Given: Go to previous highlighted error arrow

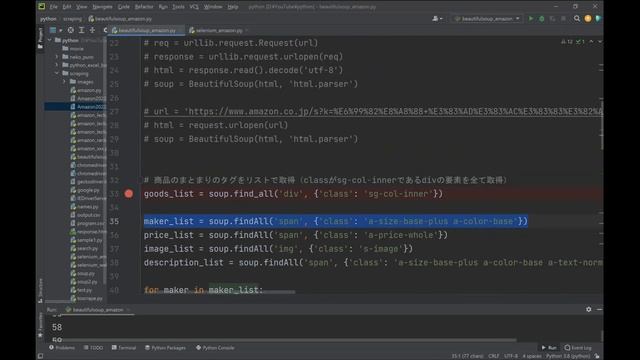Looking at the screenshot, I should [591, 42].
